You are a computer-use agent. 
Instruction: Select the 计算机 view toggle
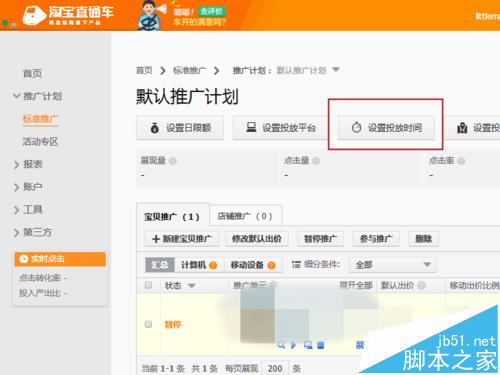pos(199,265)
